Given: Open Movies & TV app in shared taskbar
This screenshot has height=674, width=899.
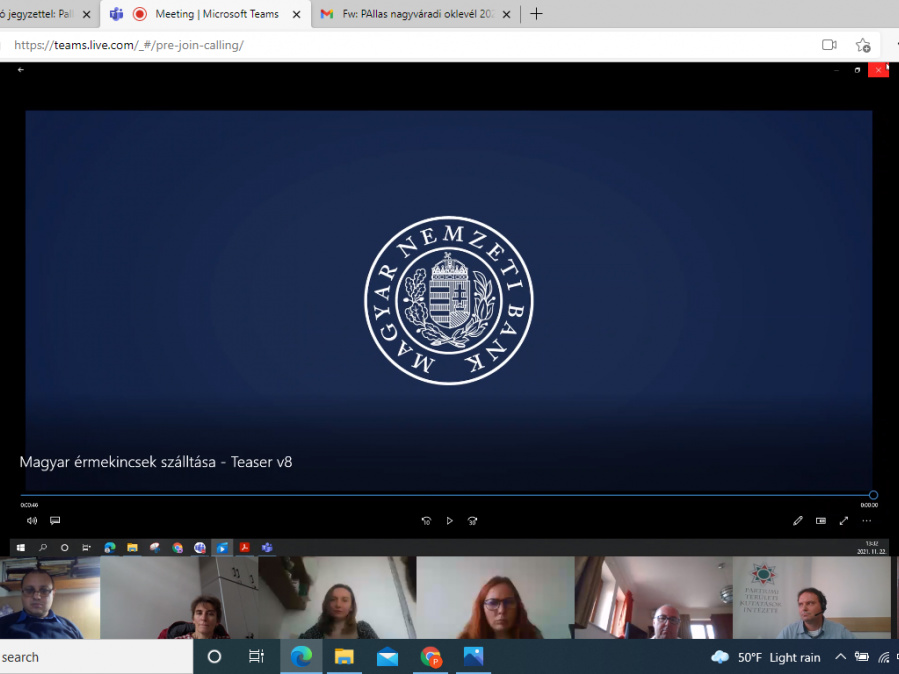Looking at the screenshot, I should click(x=222, y=547).
